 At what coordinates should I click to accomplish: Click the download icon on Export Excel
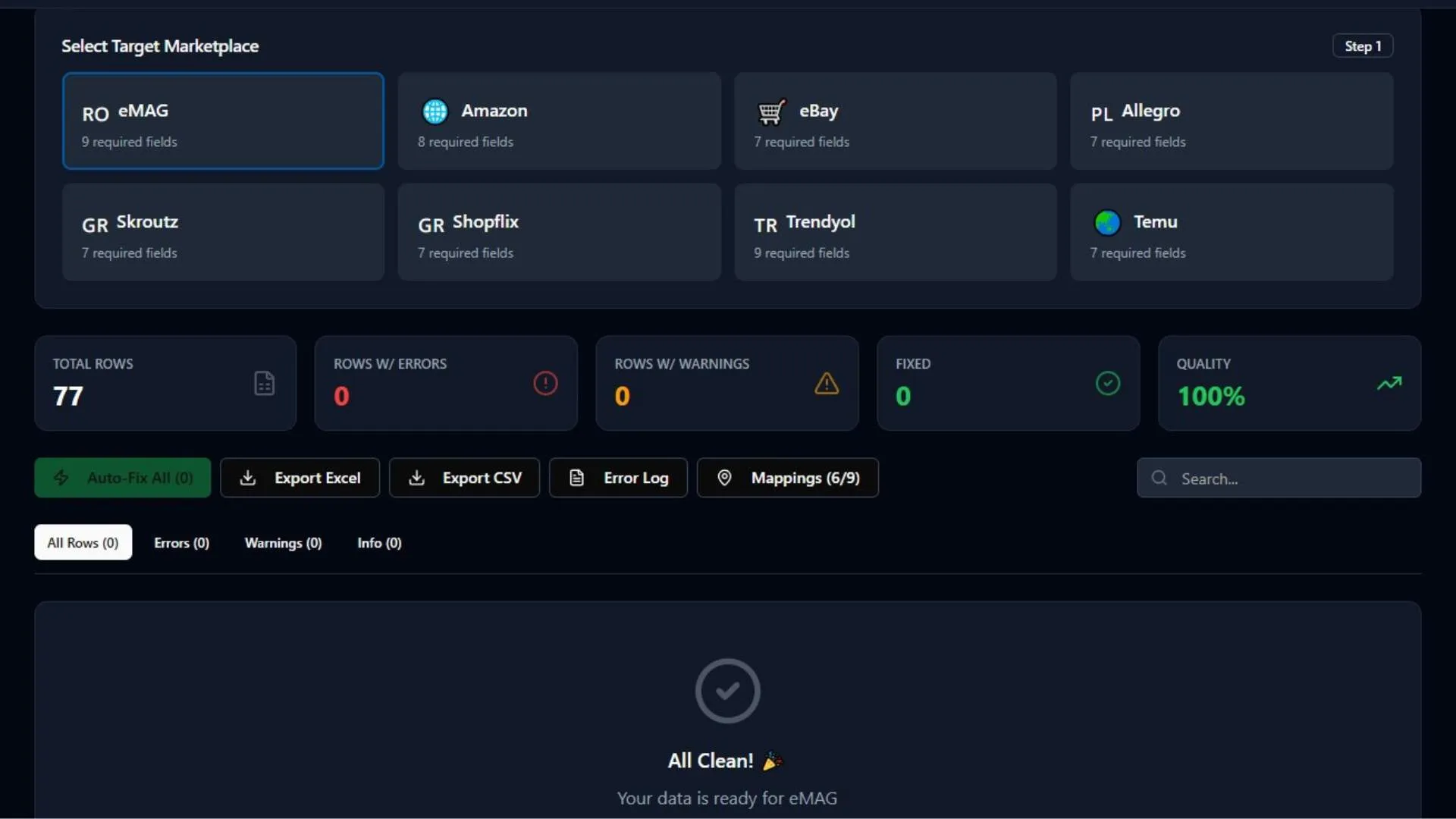(248, 478)
